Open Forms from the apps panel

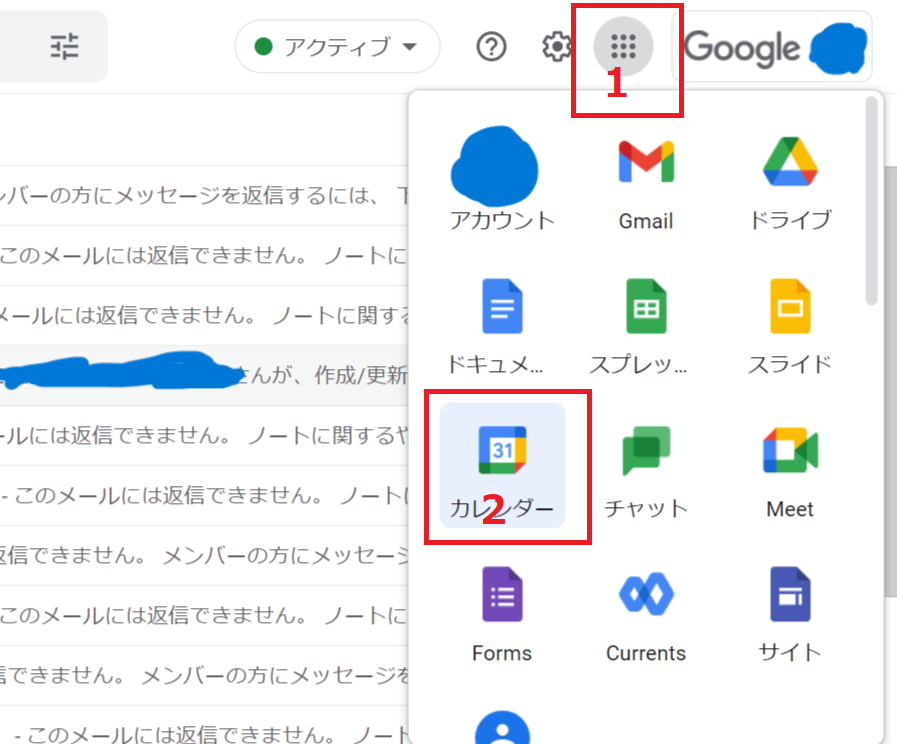tap(502, 613)
